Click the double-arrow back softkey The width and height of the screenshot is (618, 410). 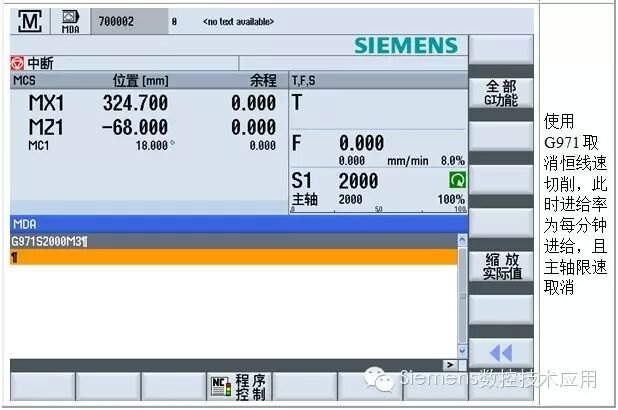[x=501, y=353]
